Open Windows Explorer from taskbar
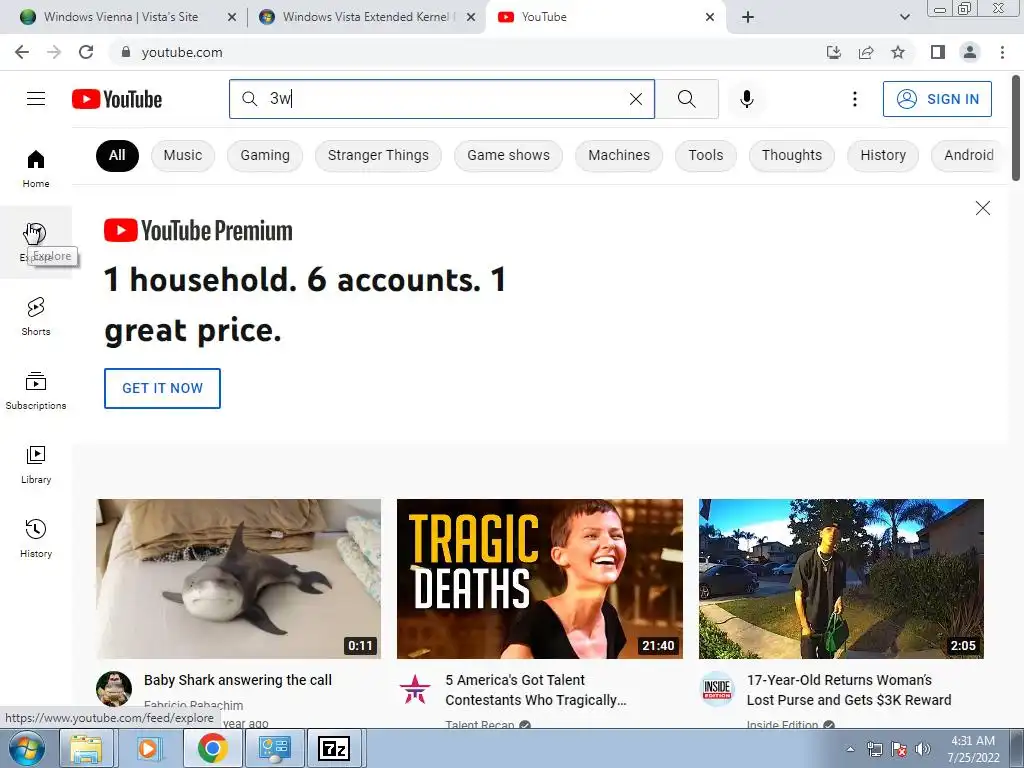The image size is (1024, 768). (86, 748)
